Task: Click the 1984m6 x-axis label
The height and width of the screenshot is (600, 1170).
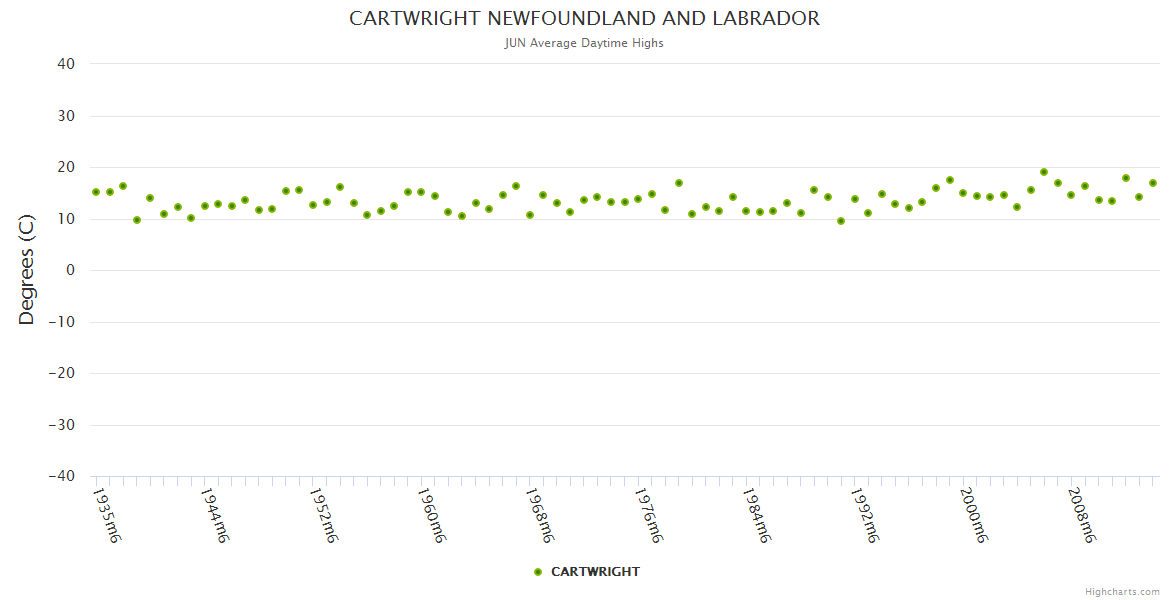Action: click(x=755, y=515)
